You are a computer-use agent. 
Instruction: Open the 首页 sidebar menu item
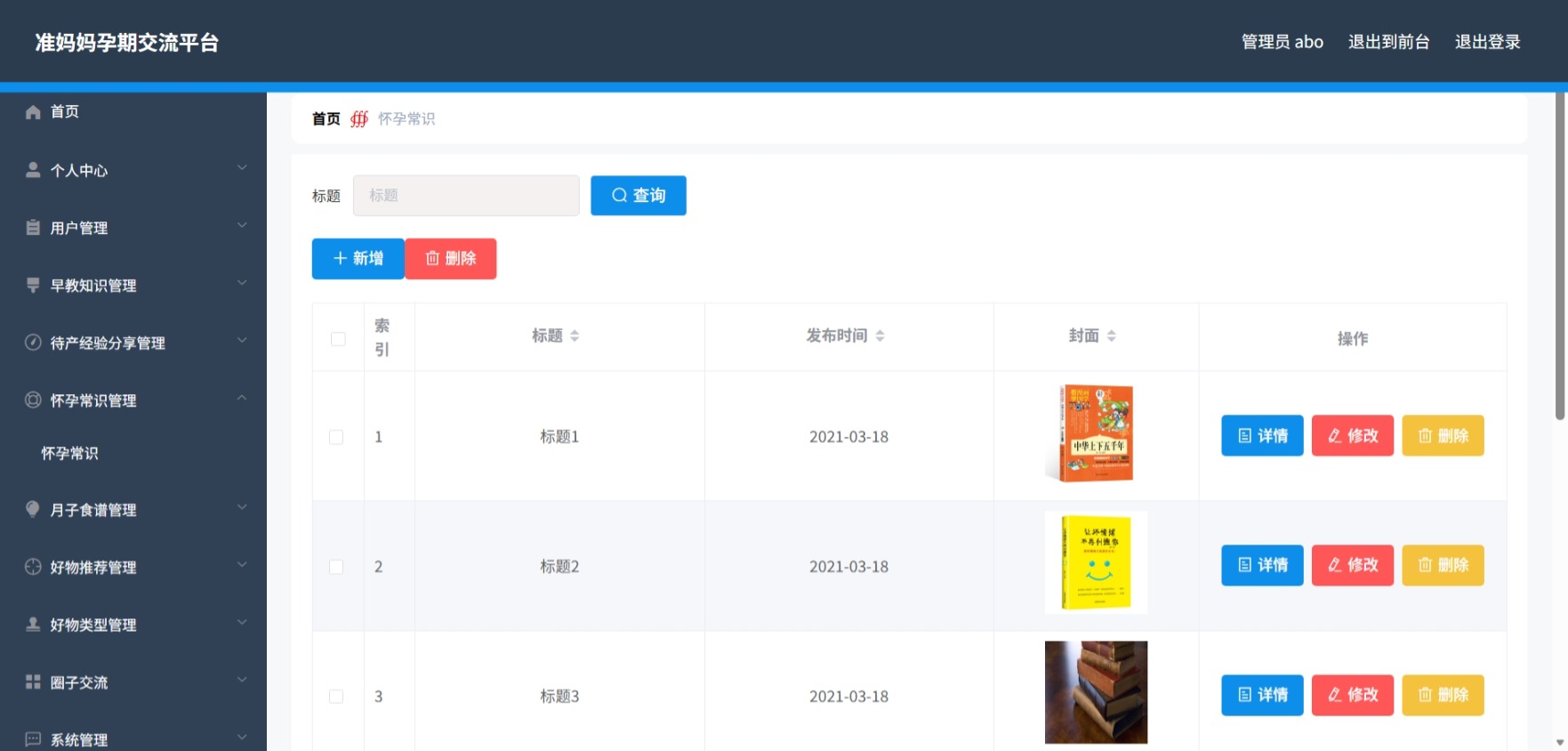133,112
